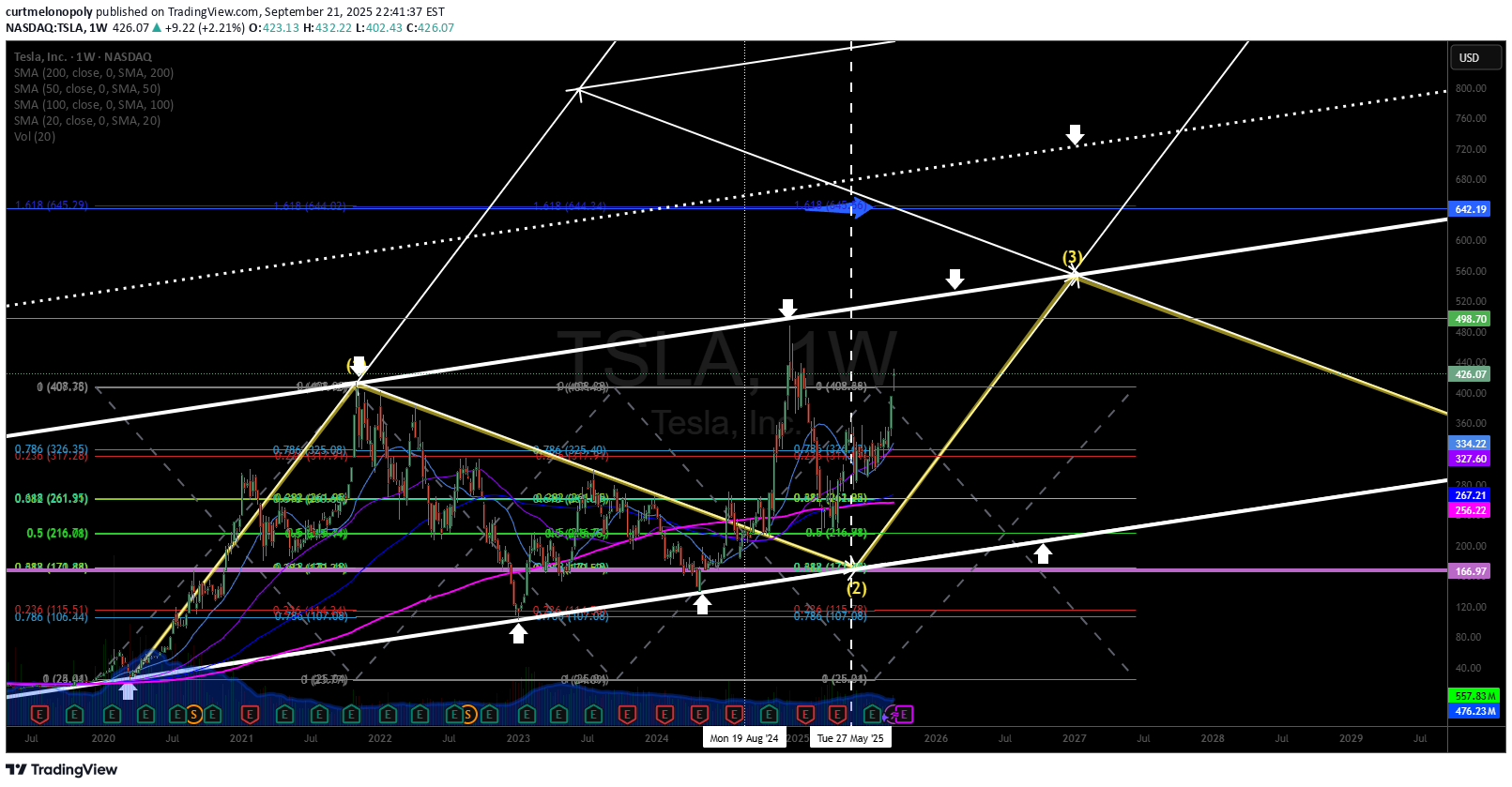
Task: Click the 2026 label on time axis
Action: (936, 738)
